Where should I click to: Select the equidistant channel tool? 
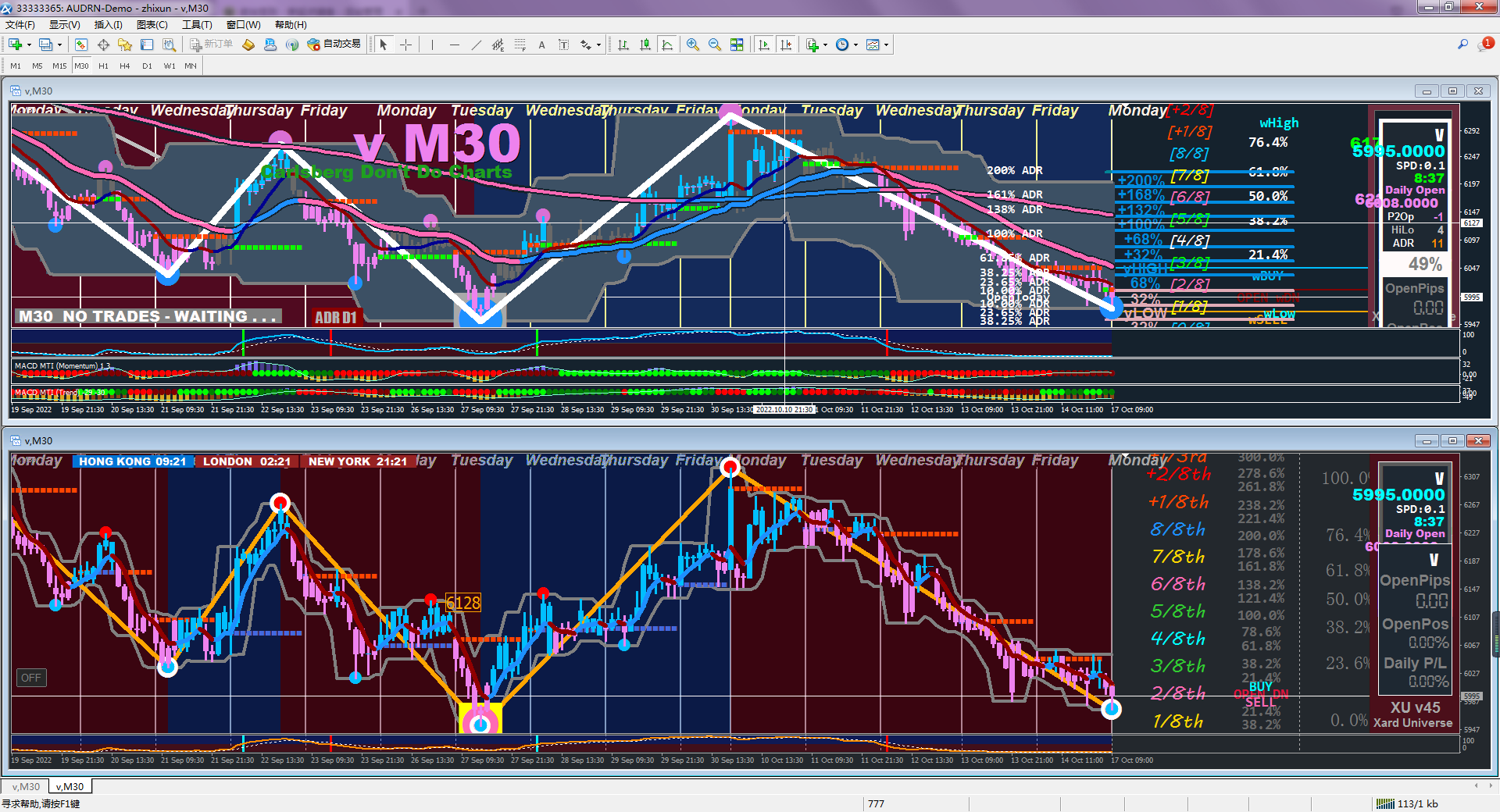[x=498, y=45]
